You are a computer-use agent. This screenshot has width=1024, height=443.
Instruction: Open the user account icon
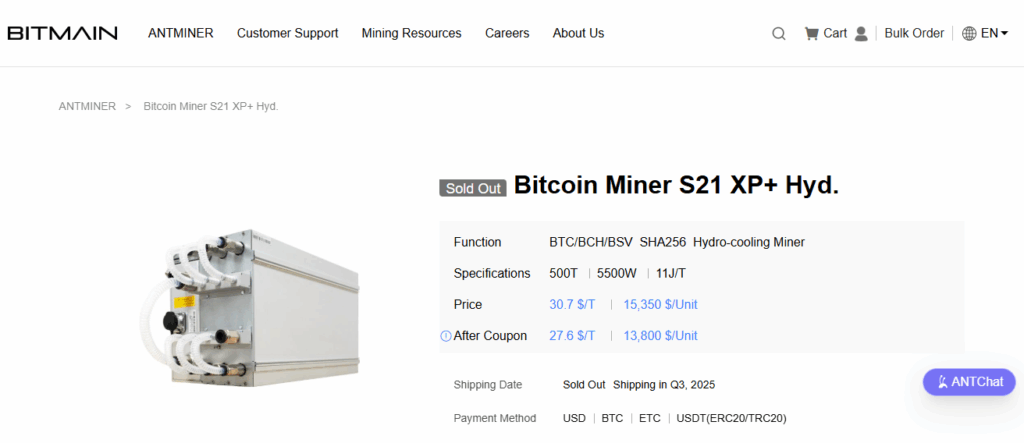[x=861, y=34]
